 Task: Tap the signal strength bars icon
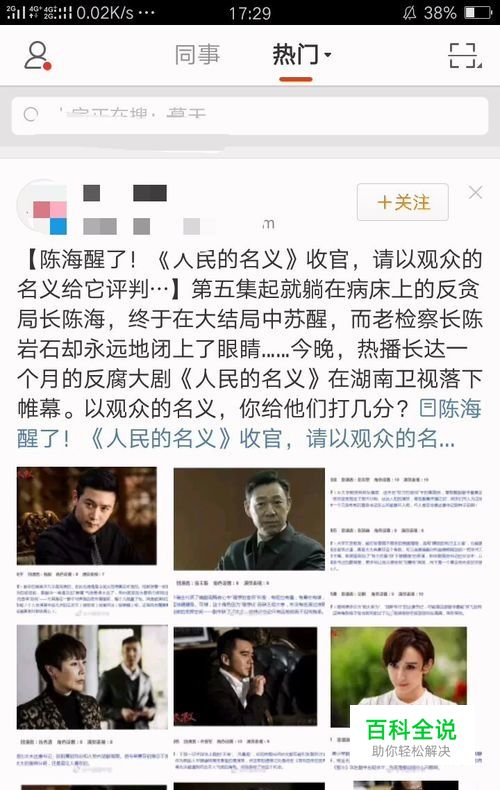tap(15, 13)
